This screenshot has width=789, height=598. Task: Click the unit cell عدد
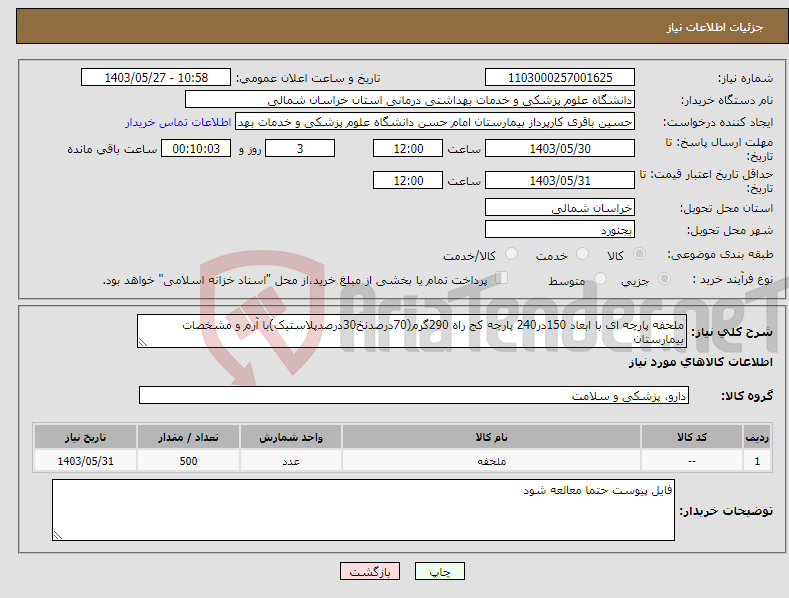coord(290,461)
